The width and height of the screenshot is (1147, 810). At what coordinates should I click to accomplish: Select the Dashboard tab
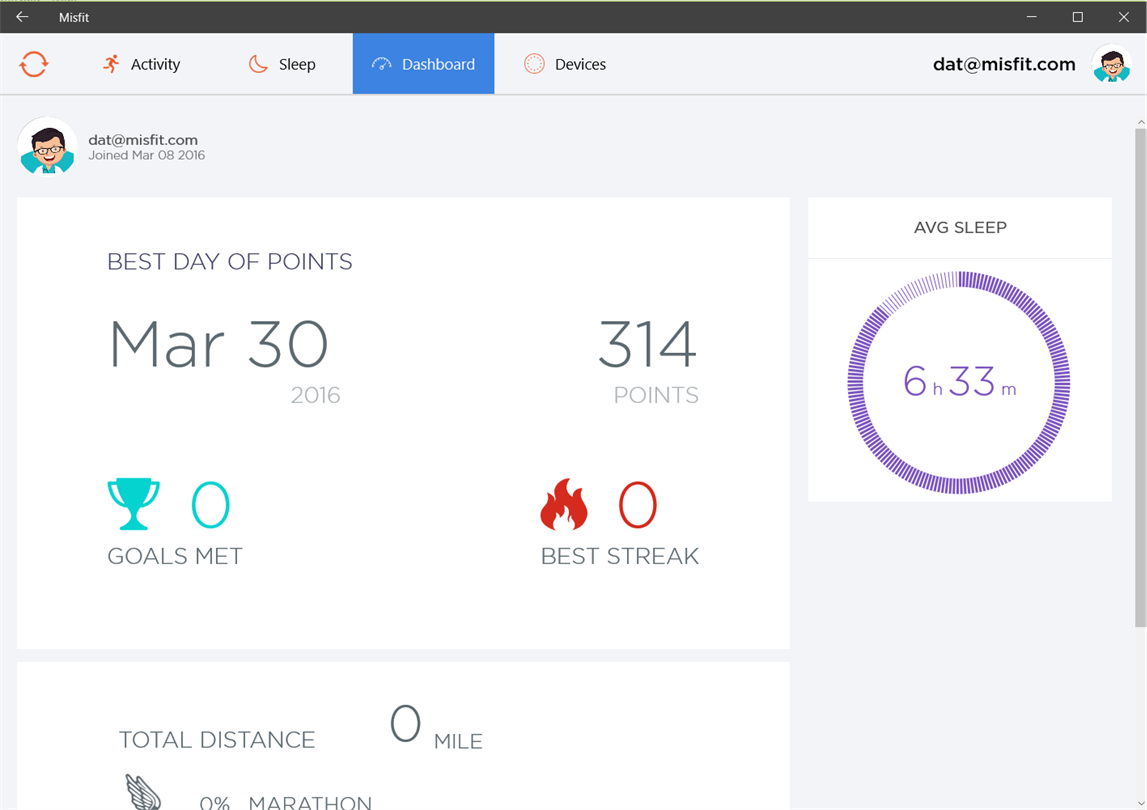click(424, 64)
